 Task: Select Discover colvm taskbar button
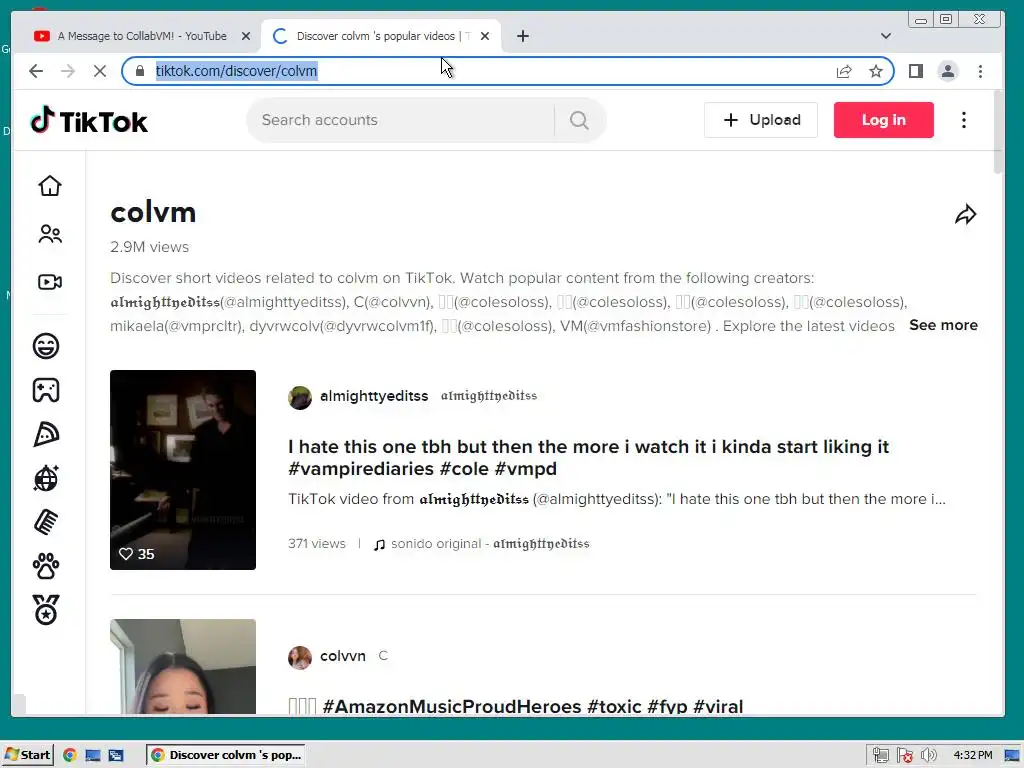(226, 755)
